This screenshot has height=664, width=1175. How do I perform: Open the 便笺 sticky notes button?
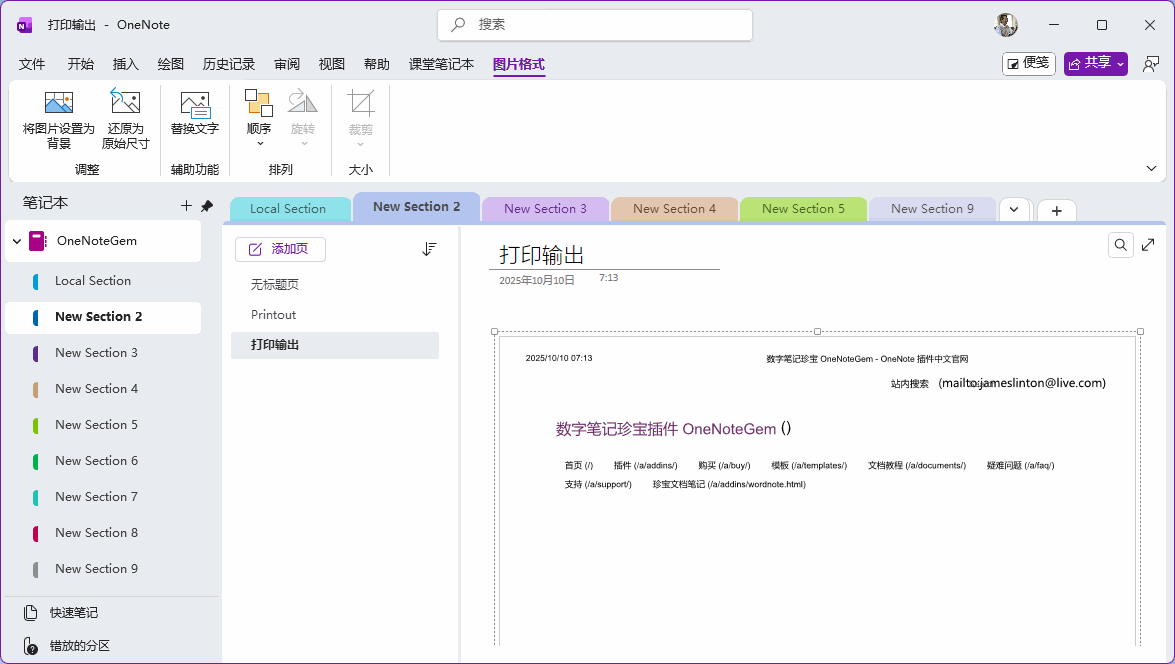coord(1028,64)
